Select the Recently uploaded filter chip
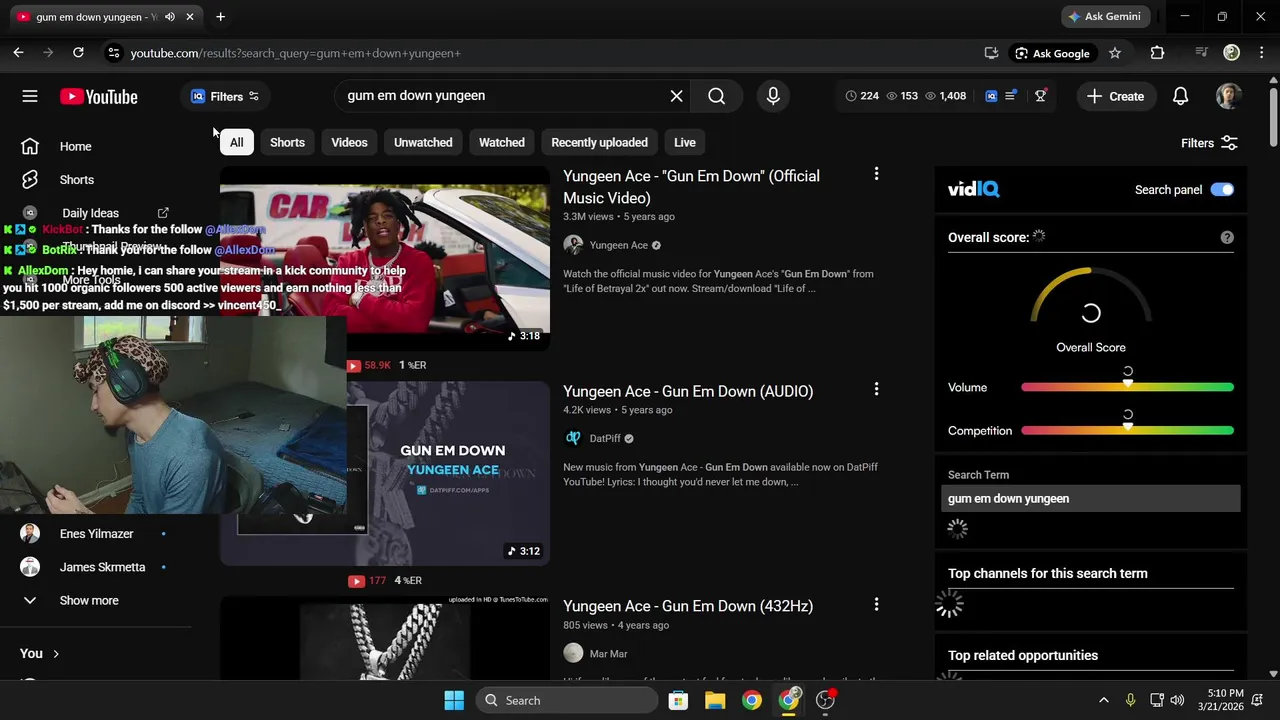This screenshot has height=720, width=1280. [x=600, y=142]
